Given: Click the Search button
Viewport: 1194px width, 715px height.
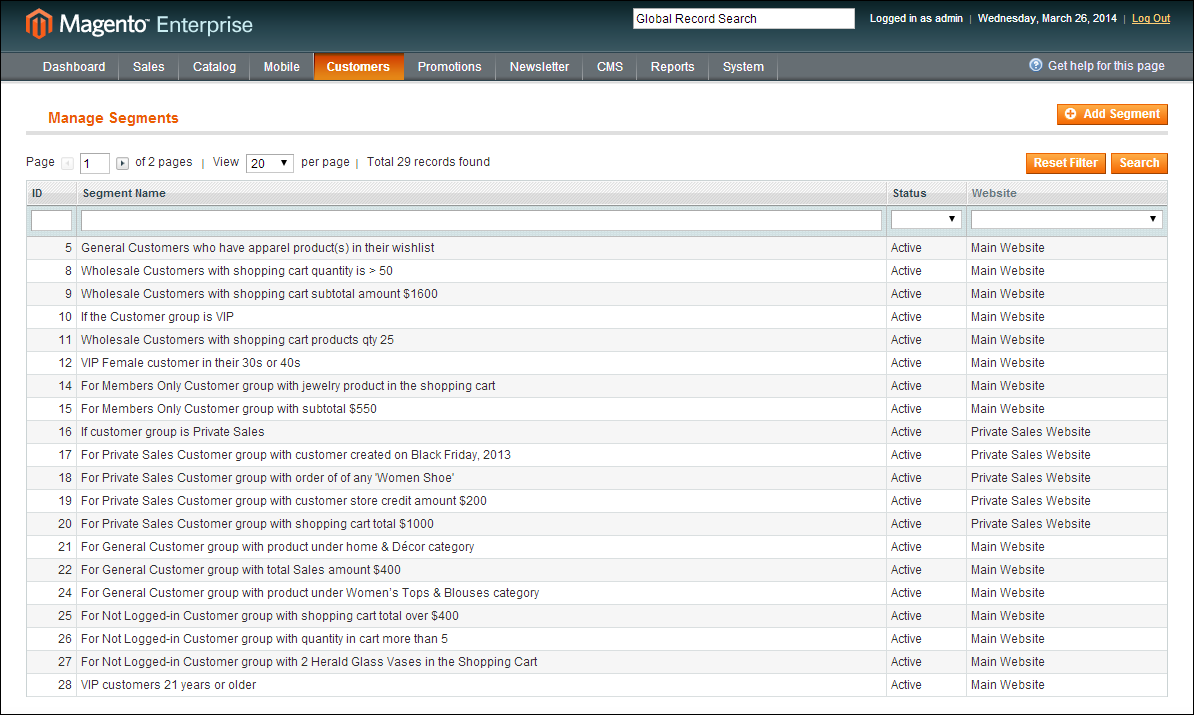Looking at the screenshot, I should 1139,163.
